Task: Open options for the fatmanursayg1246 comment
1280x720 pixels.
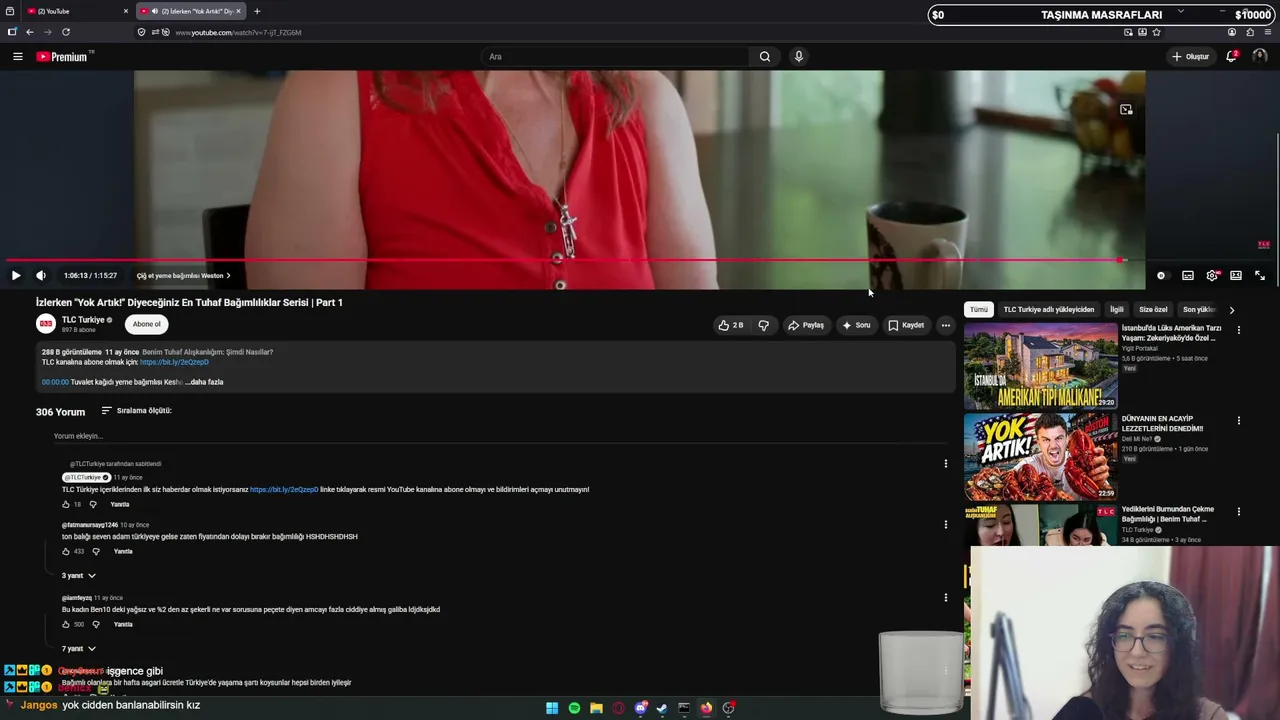Action: tap(945, 524)
